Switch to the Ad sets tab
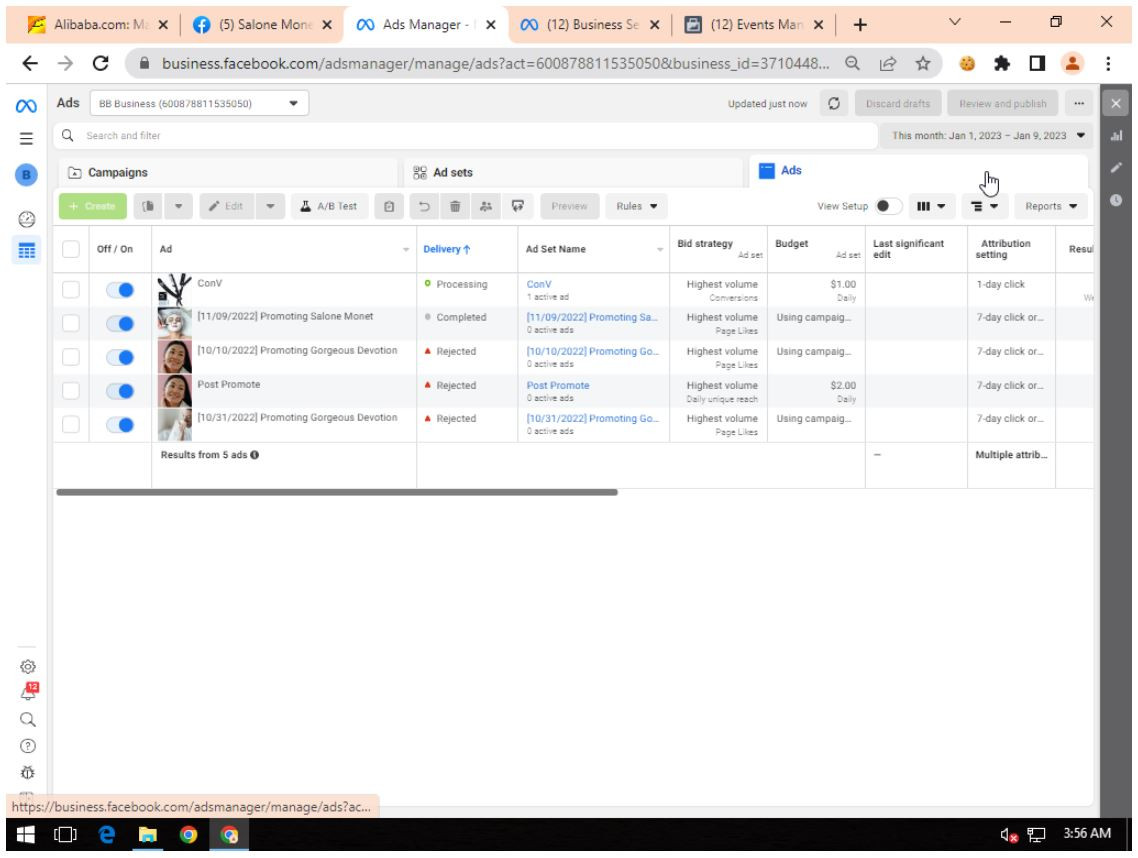Screen dimensions: 1138x858 [573, 173]
